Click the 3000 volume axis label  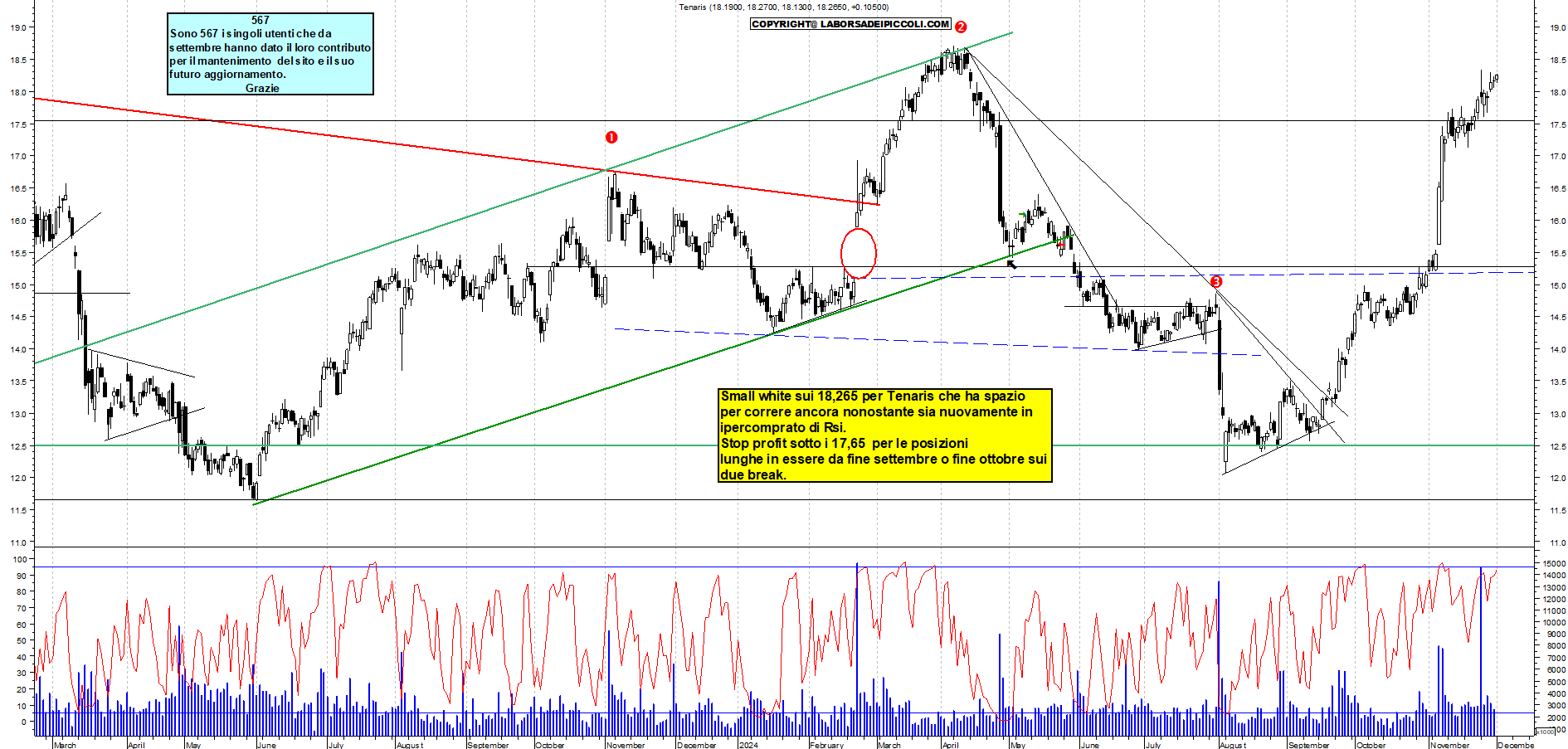(1555, 706)
